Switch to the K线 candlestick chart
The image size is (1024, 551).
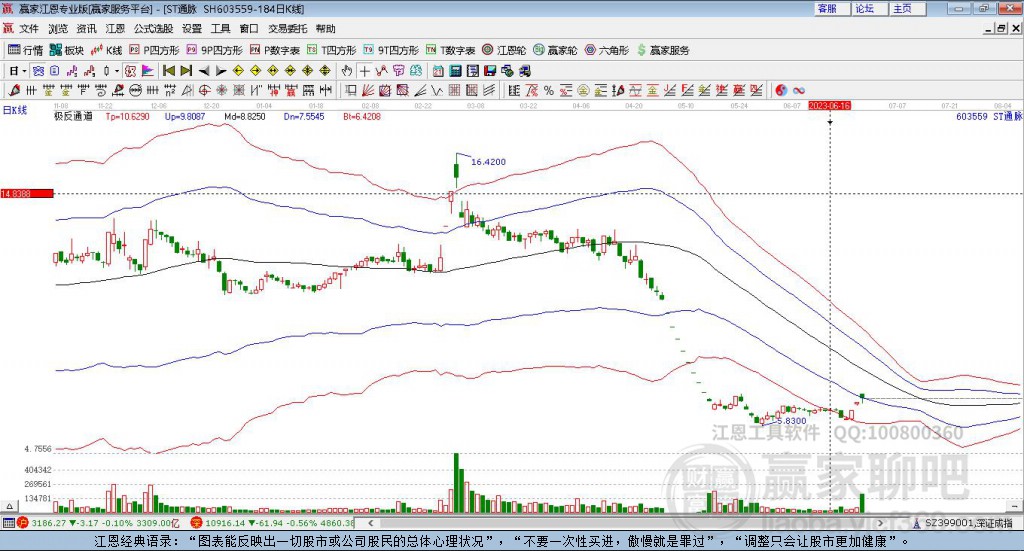(106, 50)
